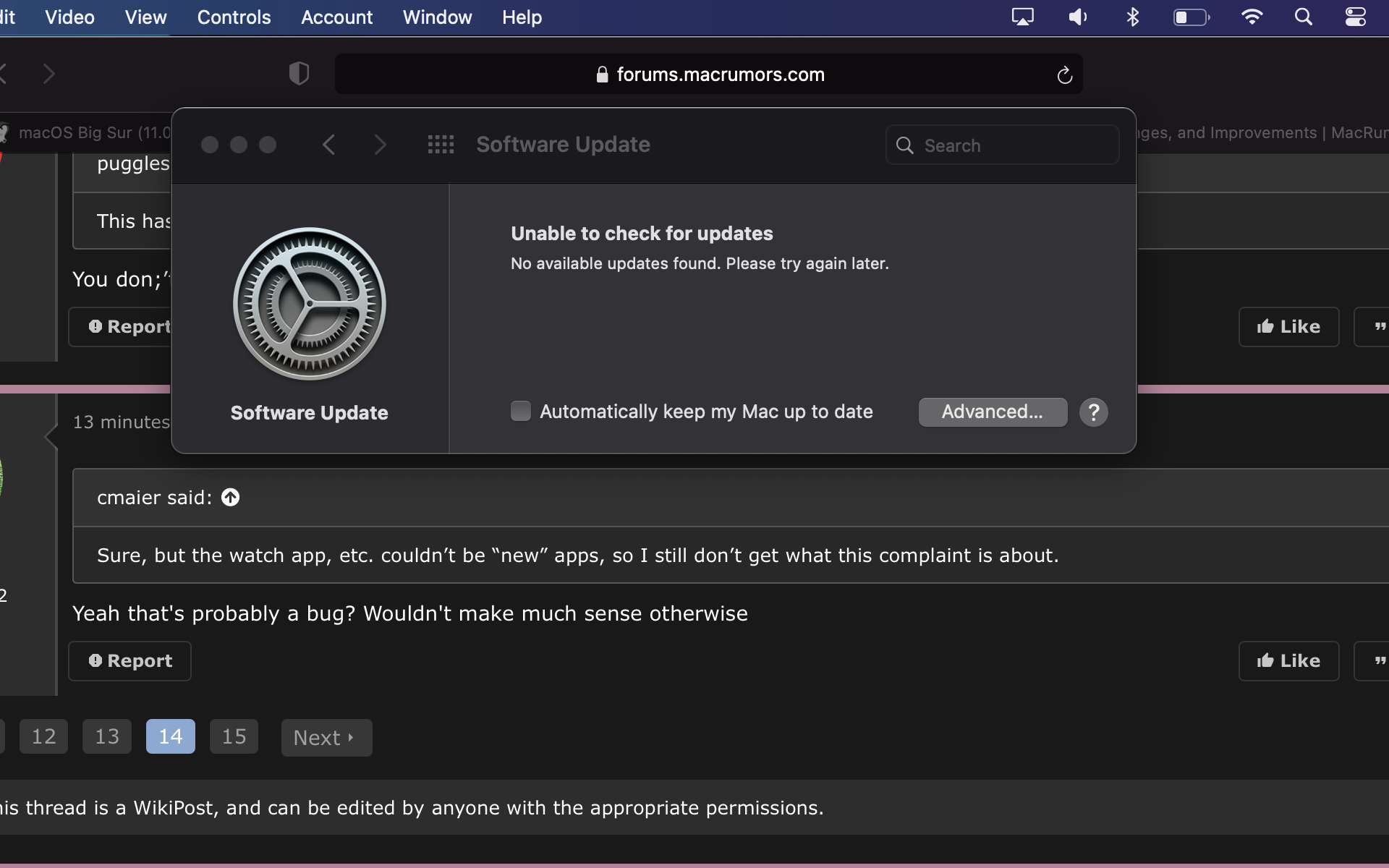Open Control Center from the menu bar
Screen dimensions: 1389x868
coord(1355,17)
